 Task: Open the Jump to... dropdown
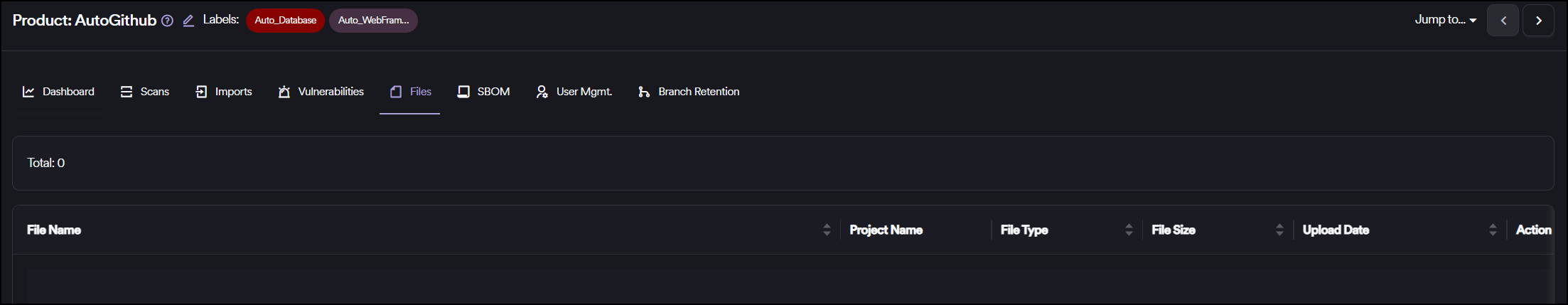coord(1445,20)
